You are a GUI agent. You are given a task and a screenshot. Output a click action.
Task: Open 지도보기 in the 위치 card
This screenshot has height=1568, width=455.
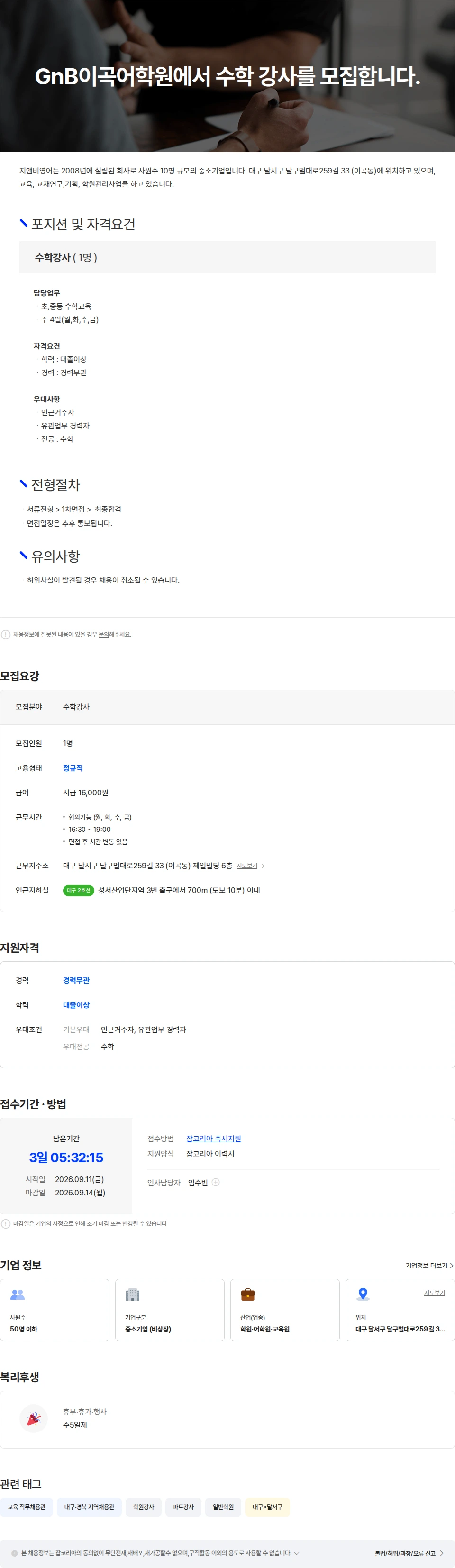[x=434, y=1293]
